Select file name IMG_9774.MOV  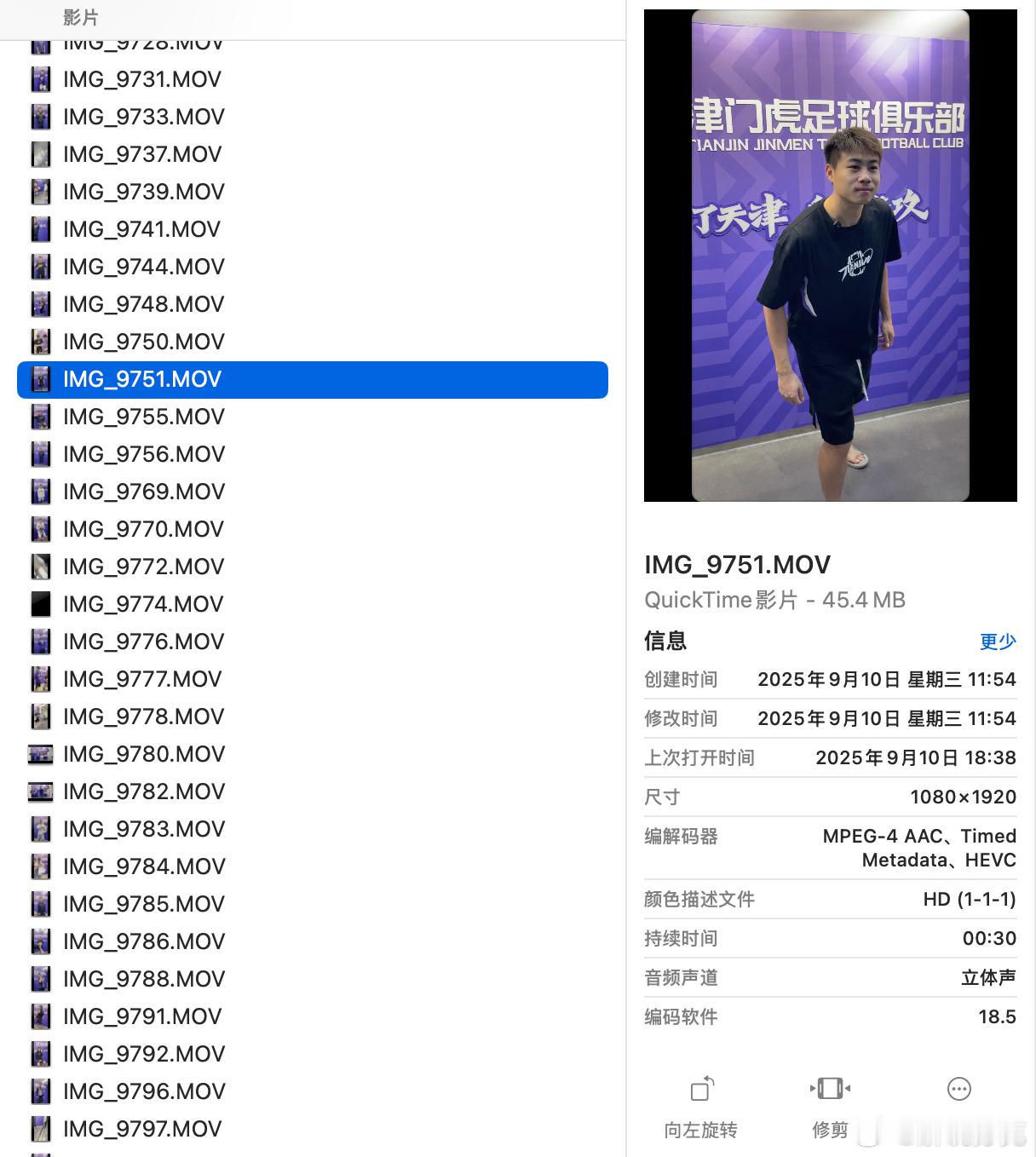pos(143,604)
